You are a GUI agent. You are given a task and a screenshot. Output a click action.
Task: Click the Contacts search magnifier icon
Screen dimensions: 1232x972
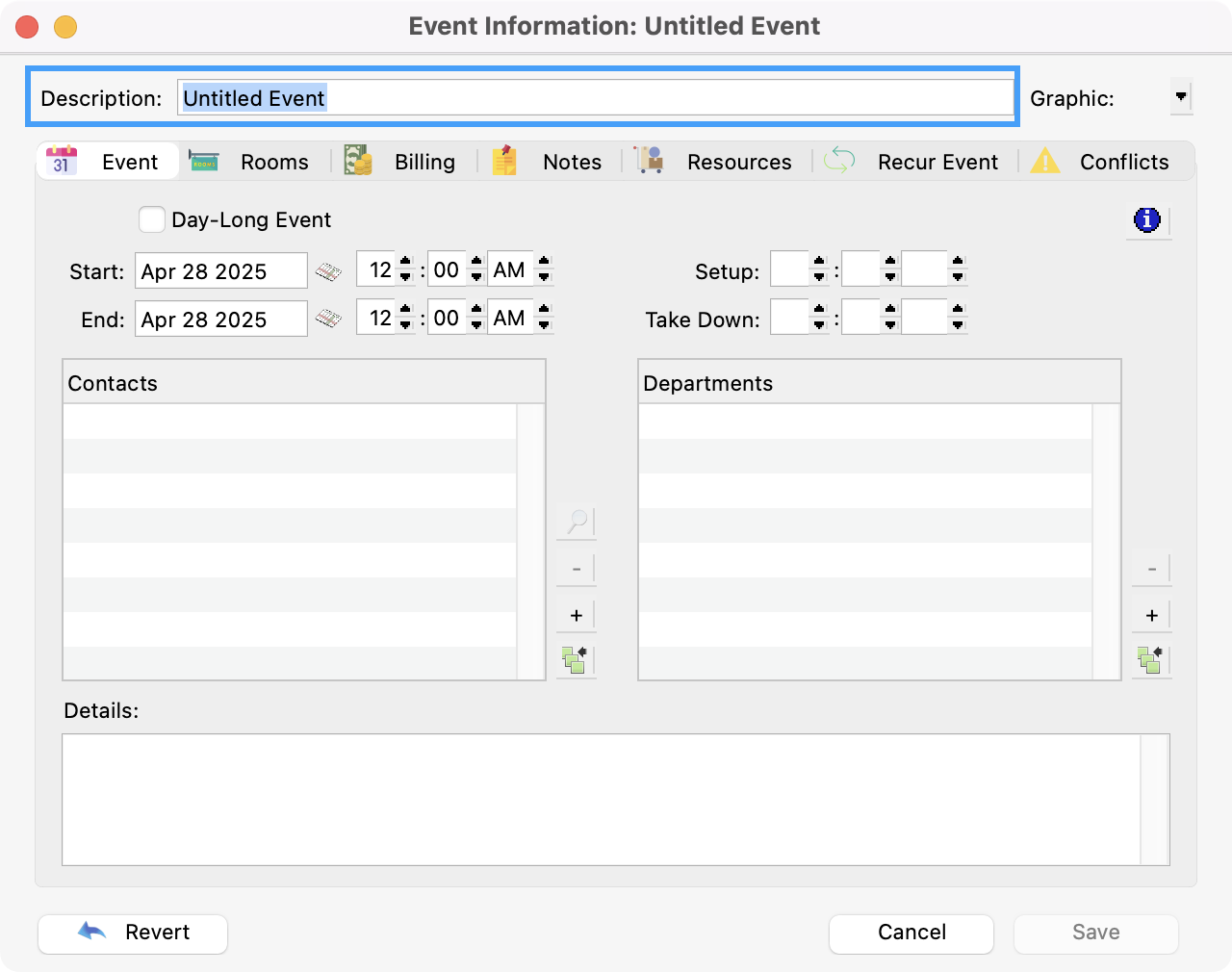[577, 523]
